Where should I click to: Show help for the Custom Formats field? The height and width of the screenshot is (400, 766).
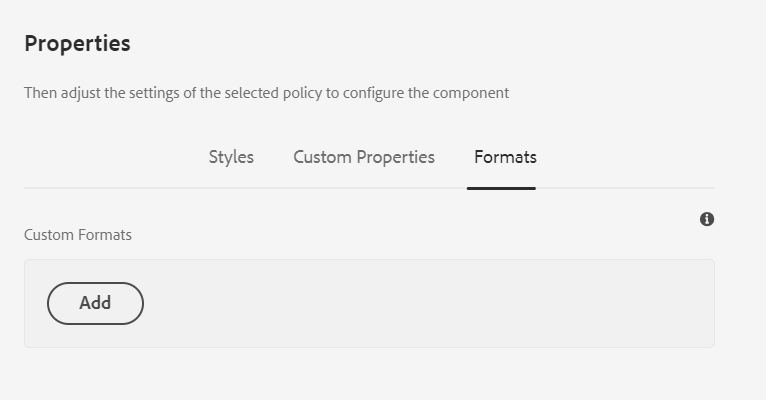point(707,219)
